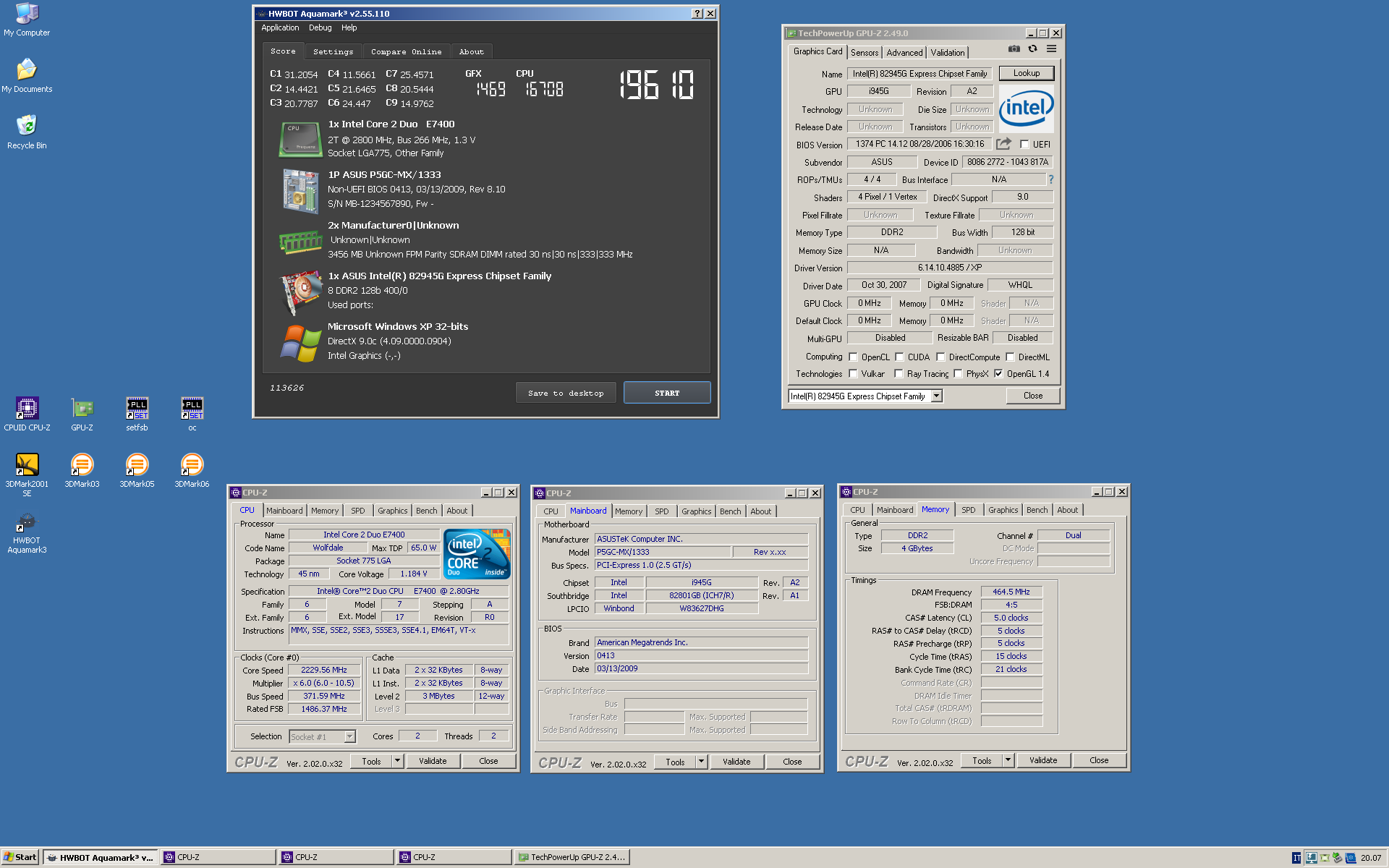Image resolution: width=1389 pixels, height=868 pixels.
Task: Switch to Sensors tab in GPU-Z
Action: point(865,53)
